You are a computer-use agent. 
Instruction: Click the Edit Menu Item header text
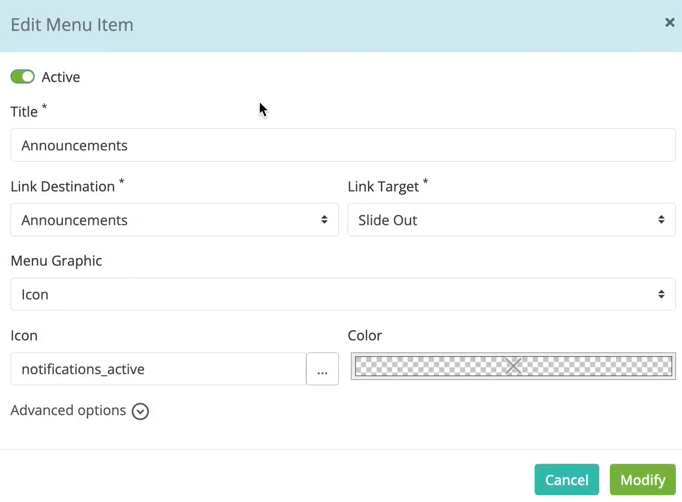[72, 25]
